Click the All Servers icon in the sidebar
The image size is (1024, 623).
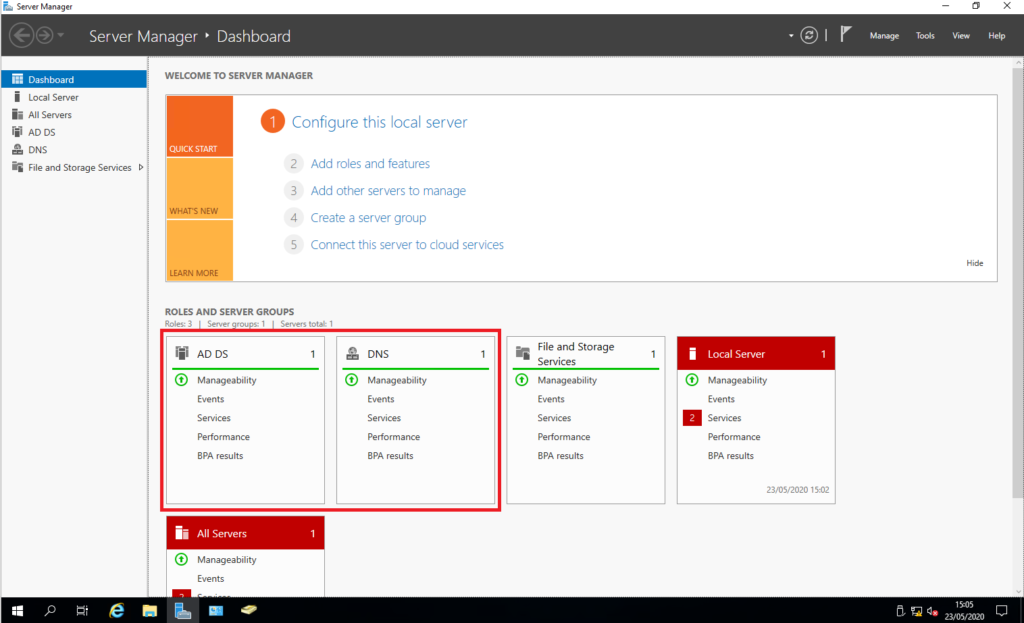coord(18,114)
